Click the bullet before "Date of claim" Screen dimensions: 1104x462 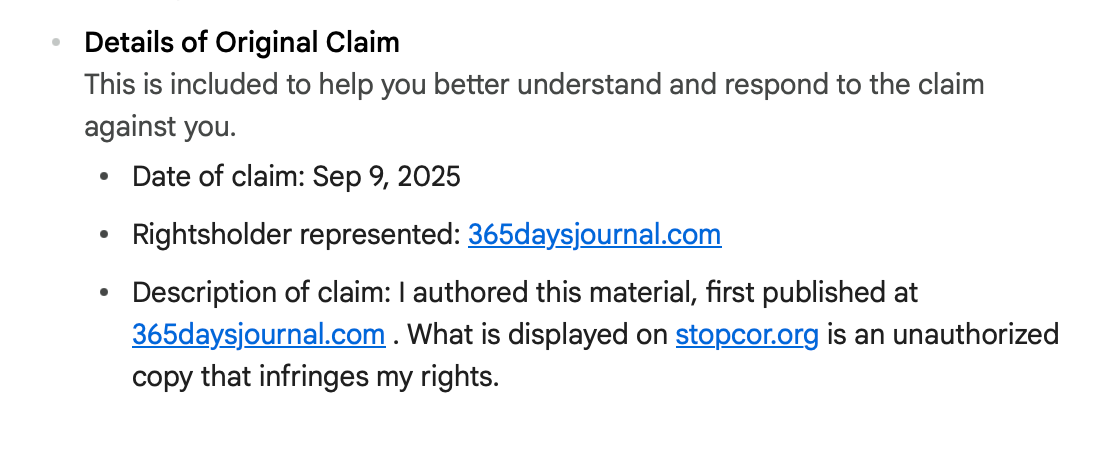click(x=106, y=178)
